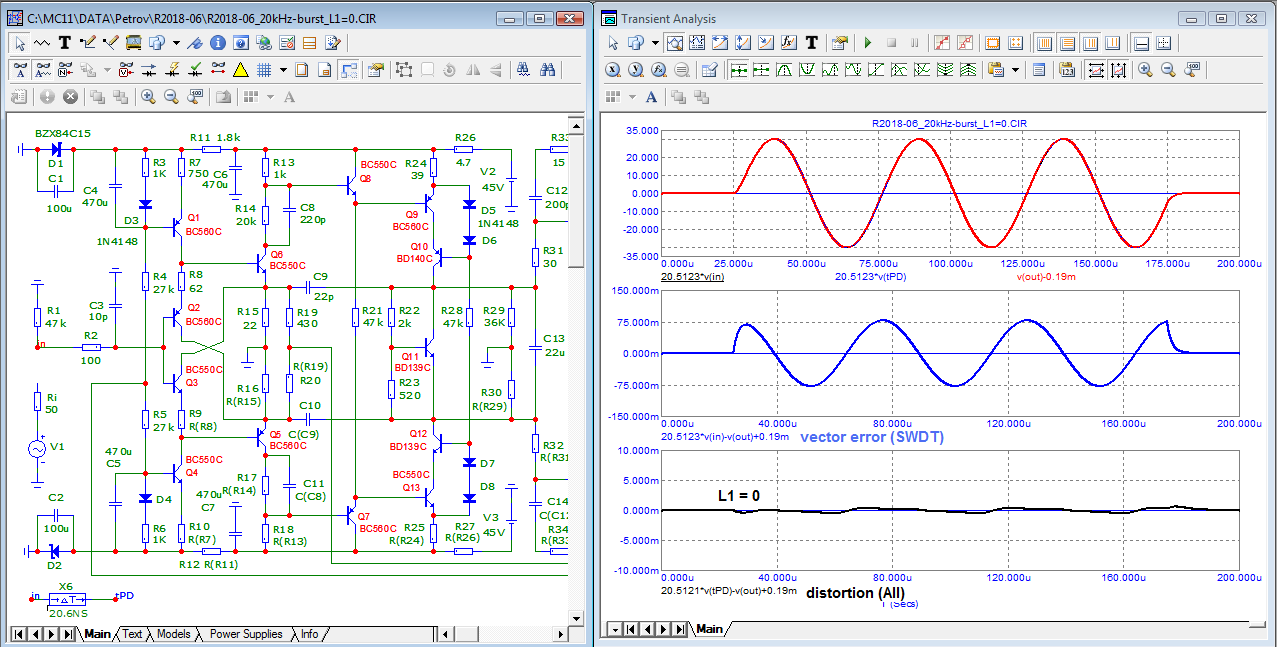Expand window dropdown arrow in Transient toolbar
Screen dimensions: 1277x647
(x=655, y=43)
